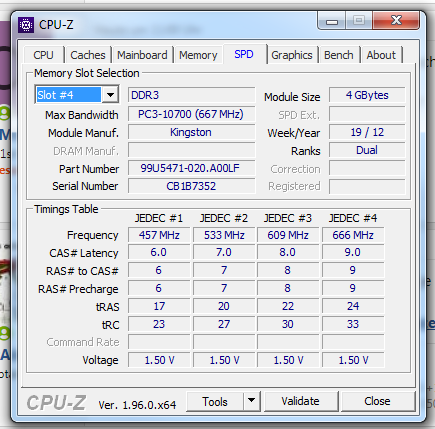This screenshot has height=429, width=435.
Task: Click the 8.0 CAS# Latency value
Action: tap(288, 252)
